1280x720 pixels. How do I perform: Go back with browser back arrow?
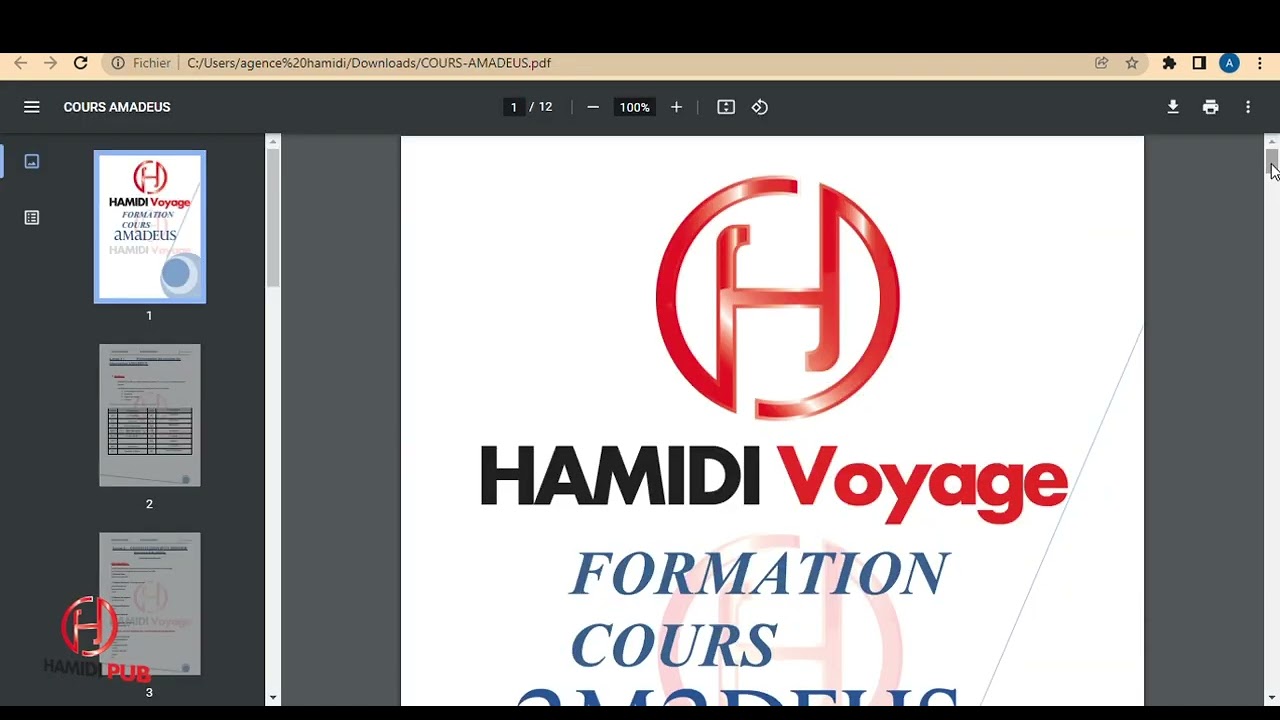[20, 63]
